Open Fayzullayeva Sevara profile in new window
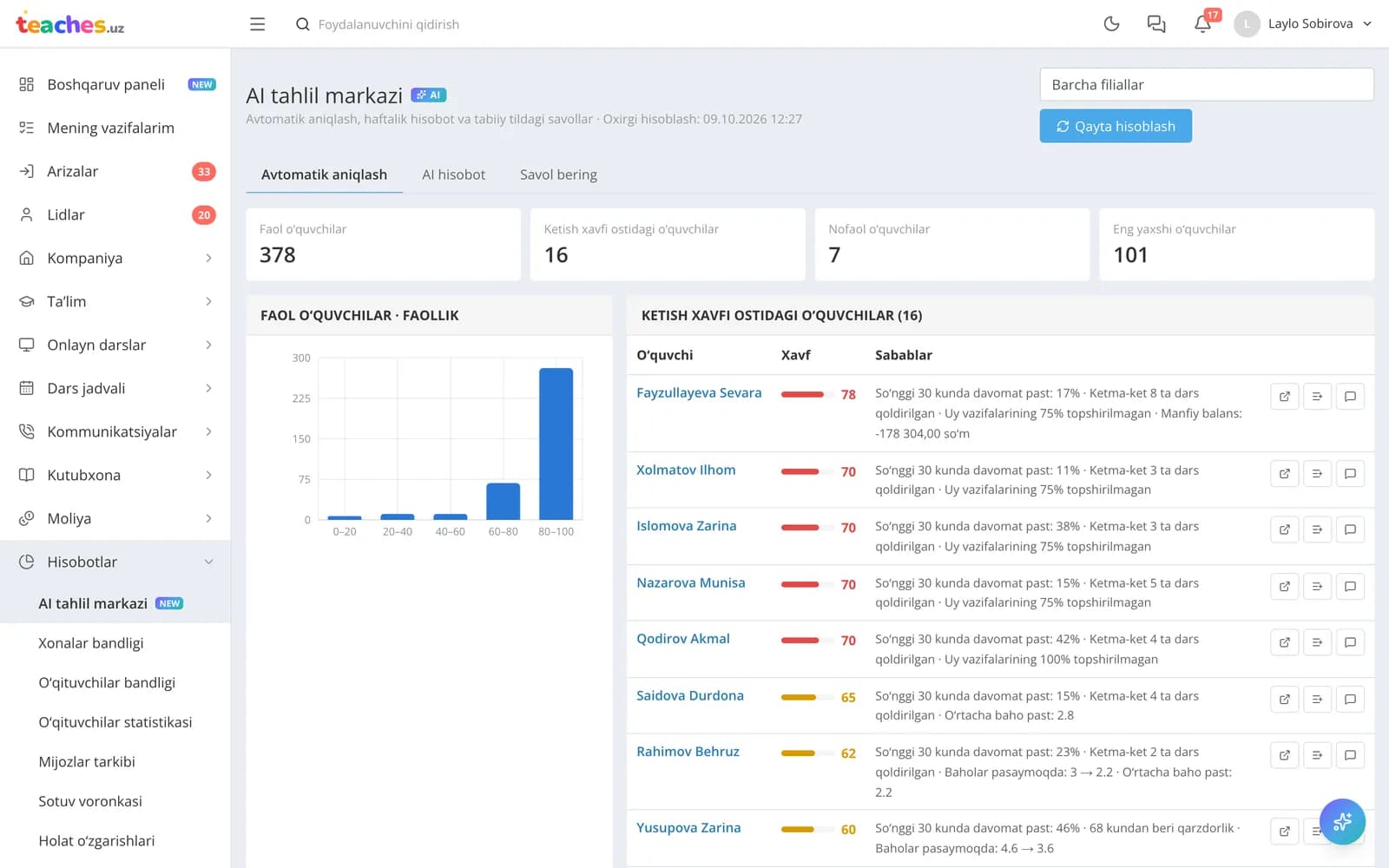 (1285, 397)
